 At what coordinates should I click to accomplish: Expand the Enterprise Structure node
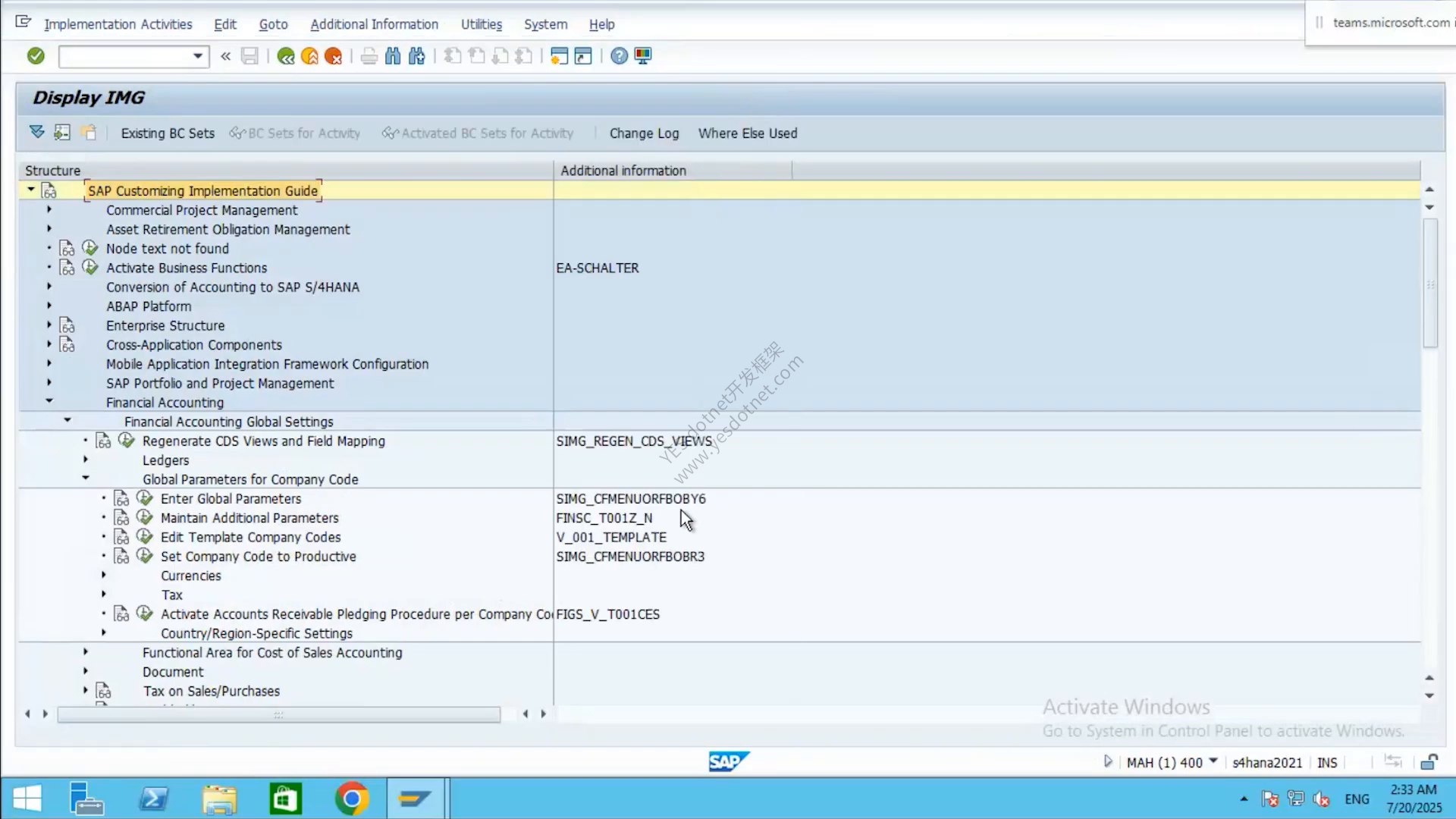click(49, 325)
